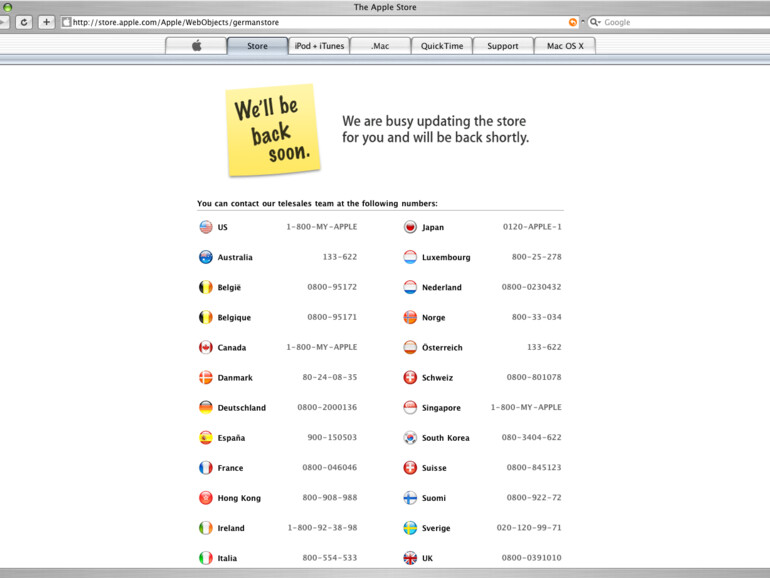Click the España number 900-150503
Viewport: 770px width, 578px height.
pos(332,437)
